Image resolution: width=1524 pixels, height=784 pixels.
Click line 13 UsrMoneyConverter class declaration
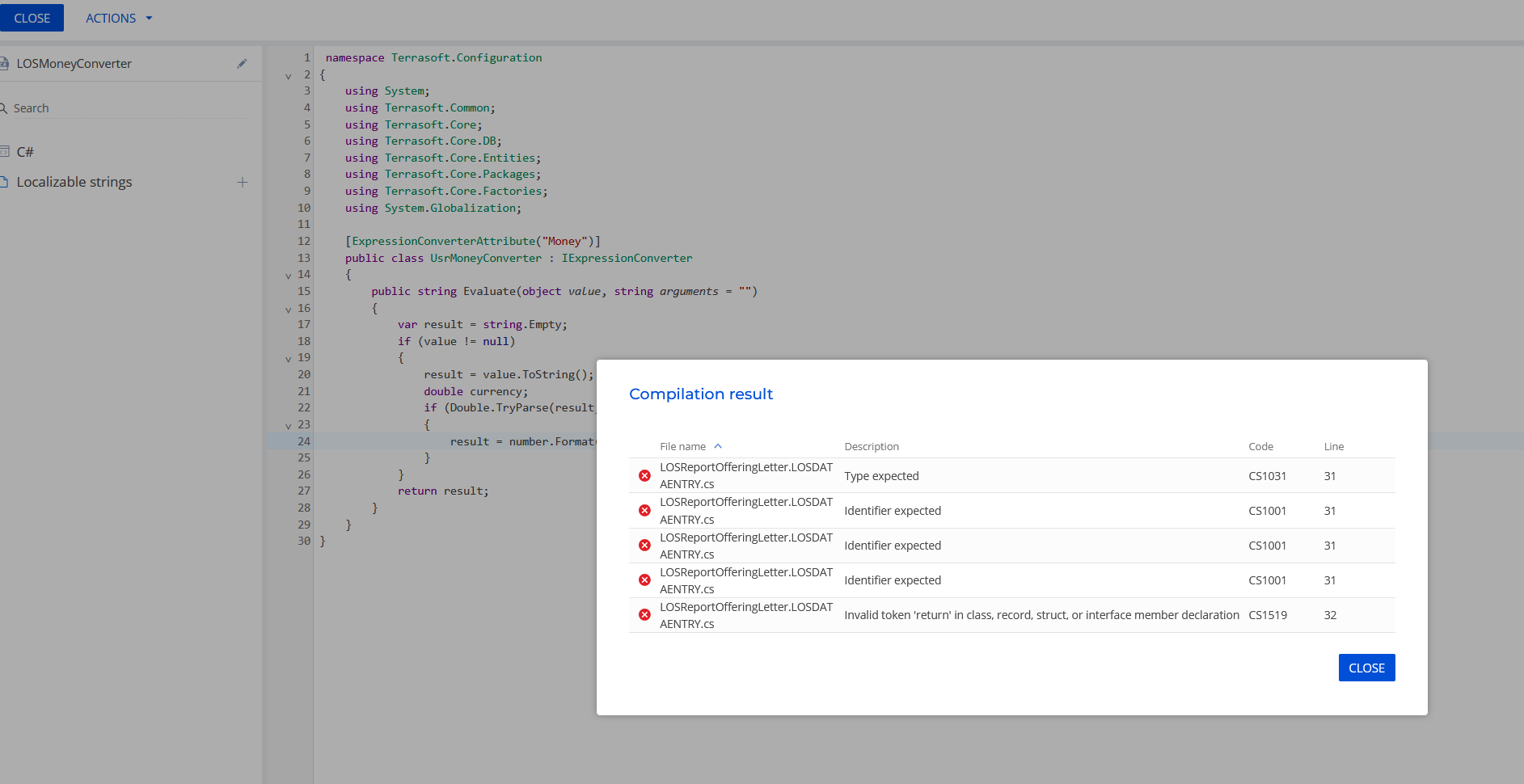pos(518,258)
